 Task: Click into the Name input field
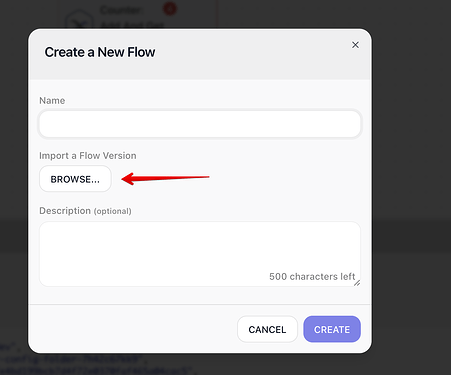pyautogui.click(x=200, y=124)
